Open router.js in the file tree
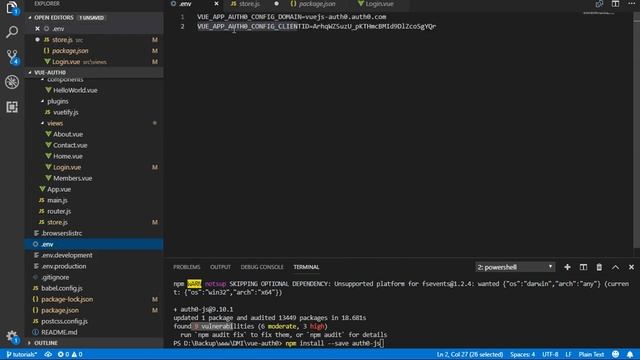640x360 pixels. tap(59, 211)
